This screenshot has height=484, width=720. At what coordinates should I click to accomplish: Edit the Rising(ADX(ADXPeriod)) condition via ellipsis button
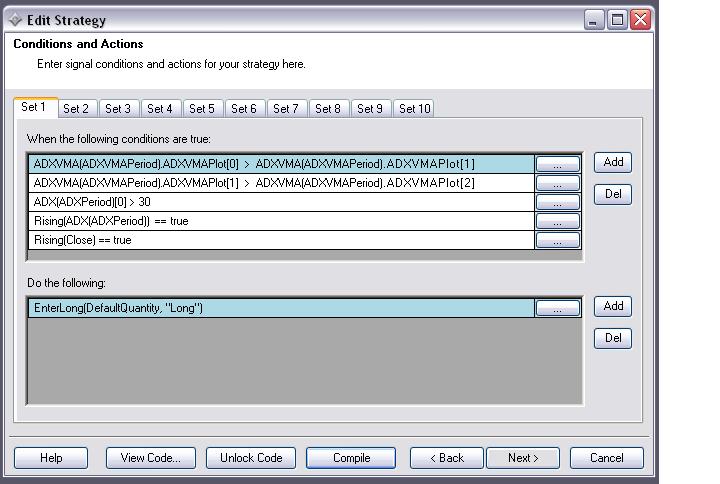(557, 221)
